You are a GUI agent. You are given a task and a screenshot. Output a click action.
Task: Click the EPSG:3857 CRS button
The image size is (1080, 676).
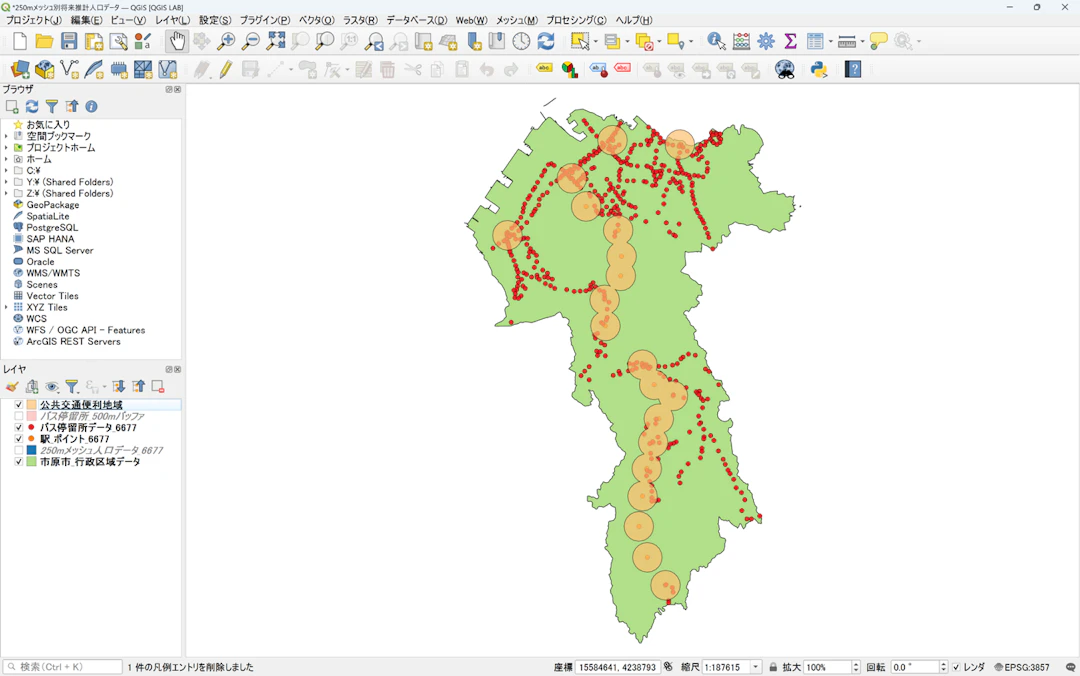point(1024,667)
